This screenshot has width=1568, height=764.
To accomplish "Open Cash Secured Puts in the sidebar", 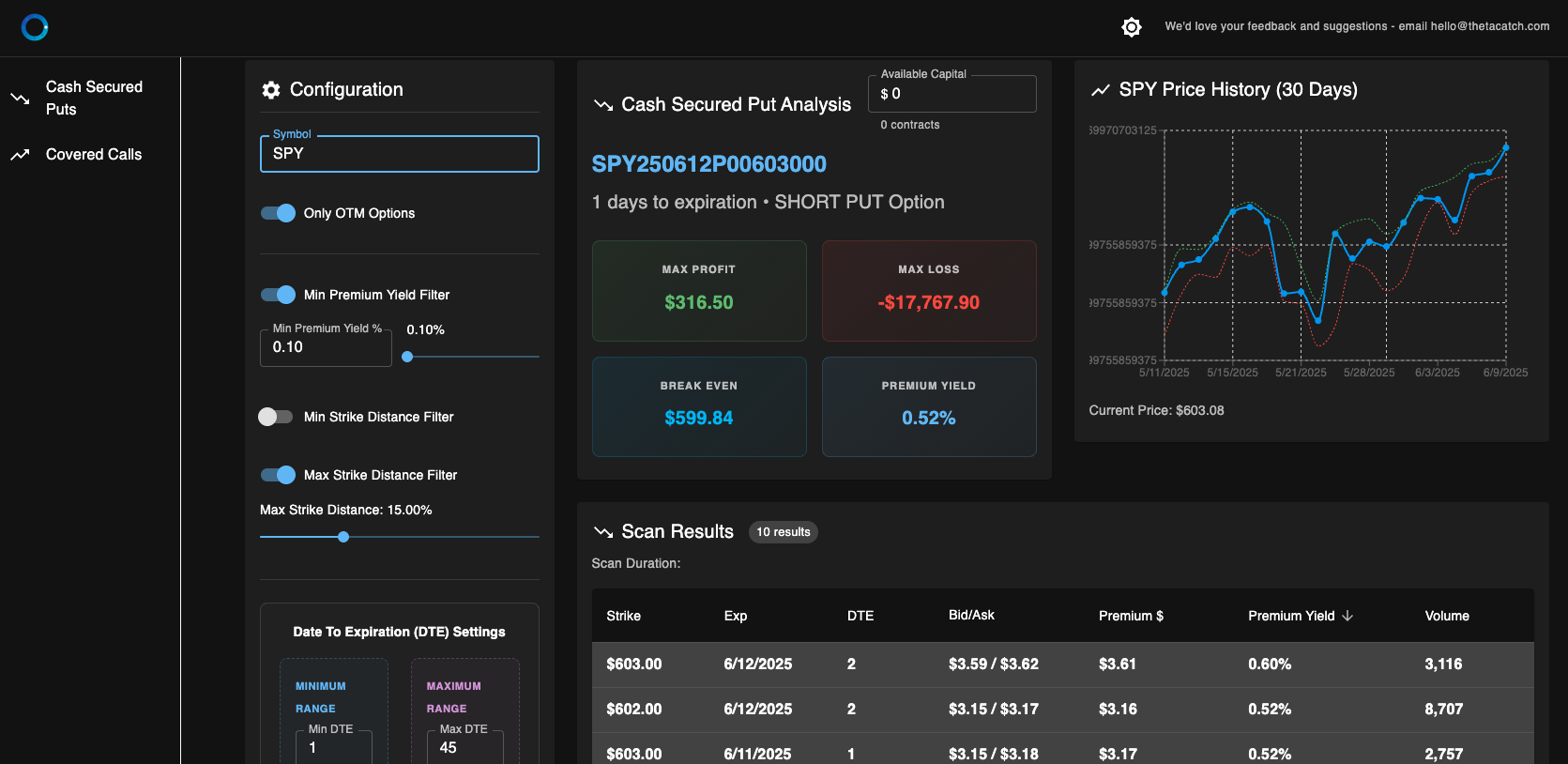I will coord(90,98).
